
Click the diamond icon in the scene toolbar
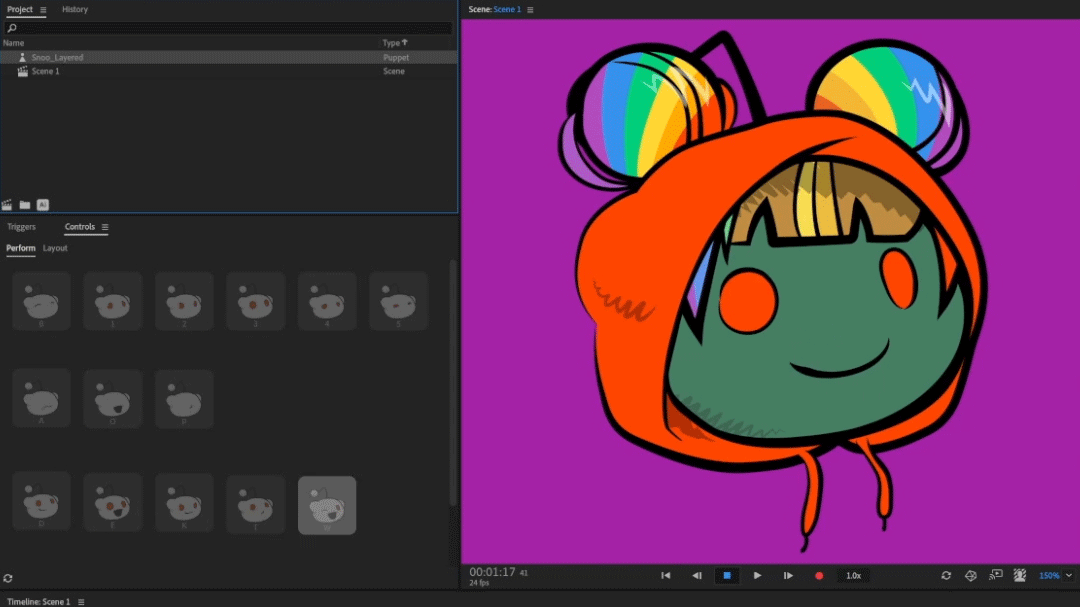969,575
